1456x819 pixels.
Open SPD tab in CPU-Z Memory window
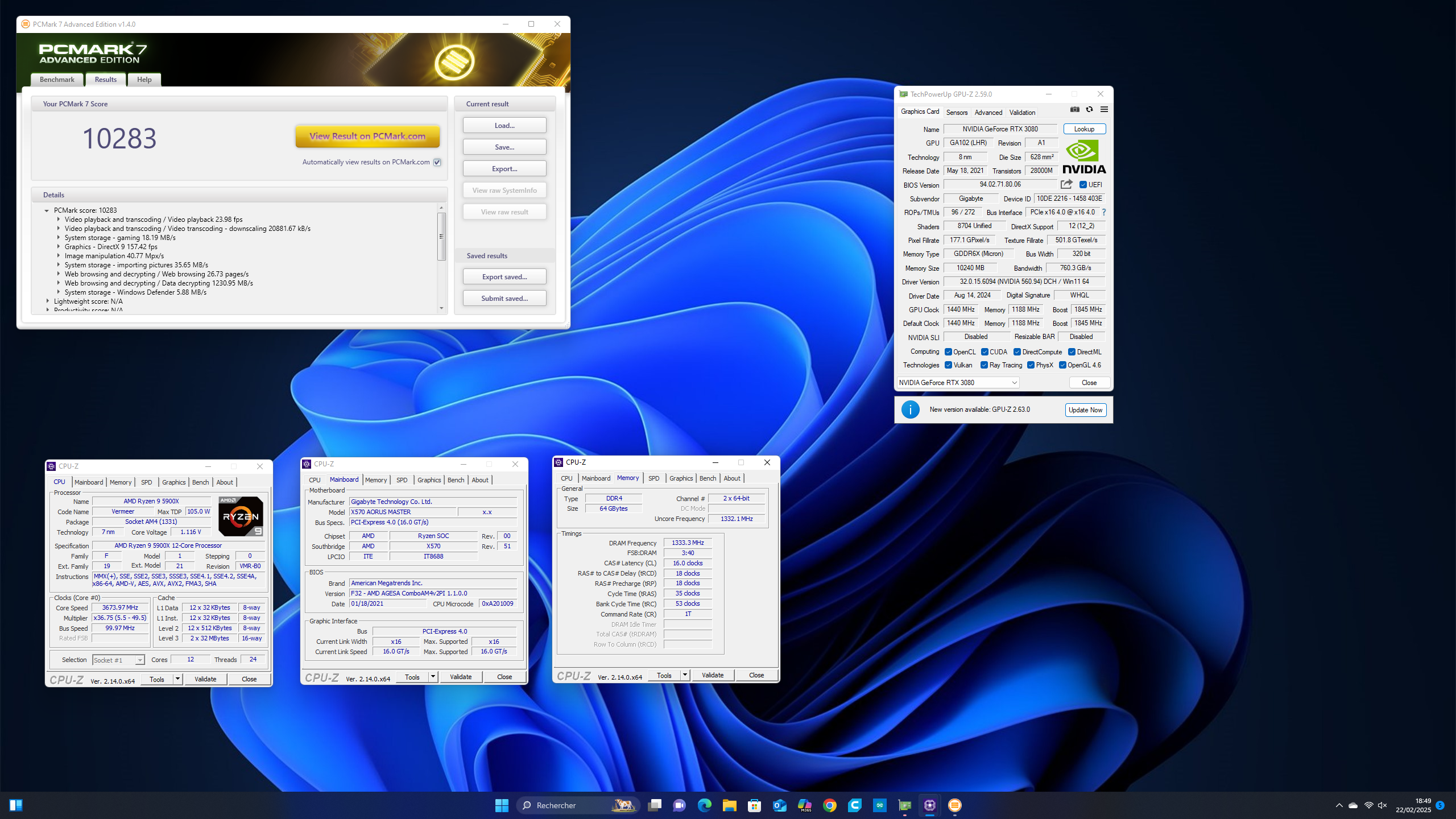pyautogui.click(x=654, y=478)
